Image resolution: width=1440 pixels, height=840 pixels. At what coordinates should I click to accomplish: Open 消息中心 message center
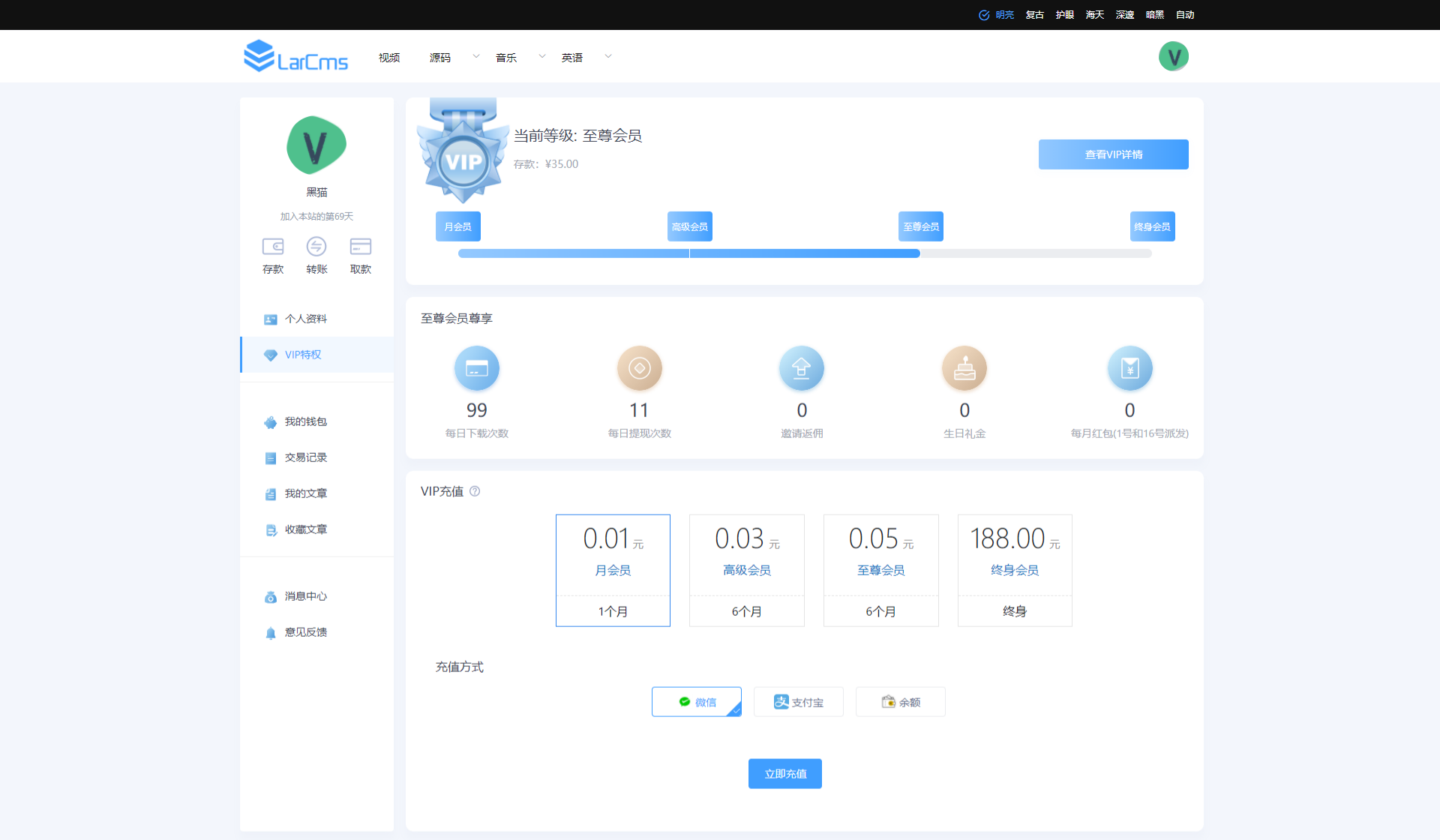pos(304,596)
